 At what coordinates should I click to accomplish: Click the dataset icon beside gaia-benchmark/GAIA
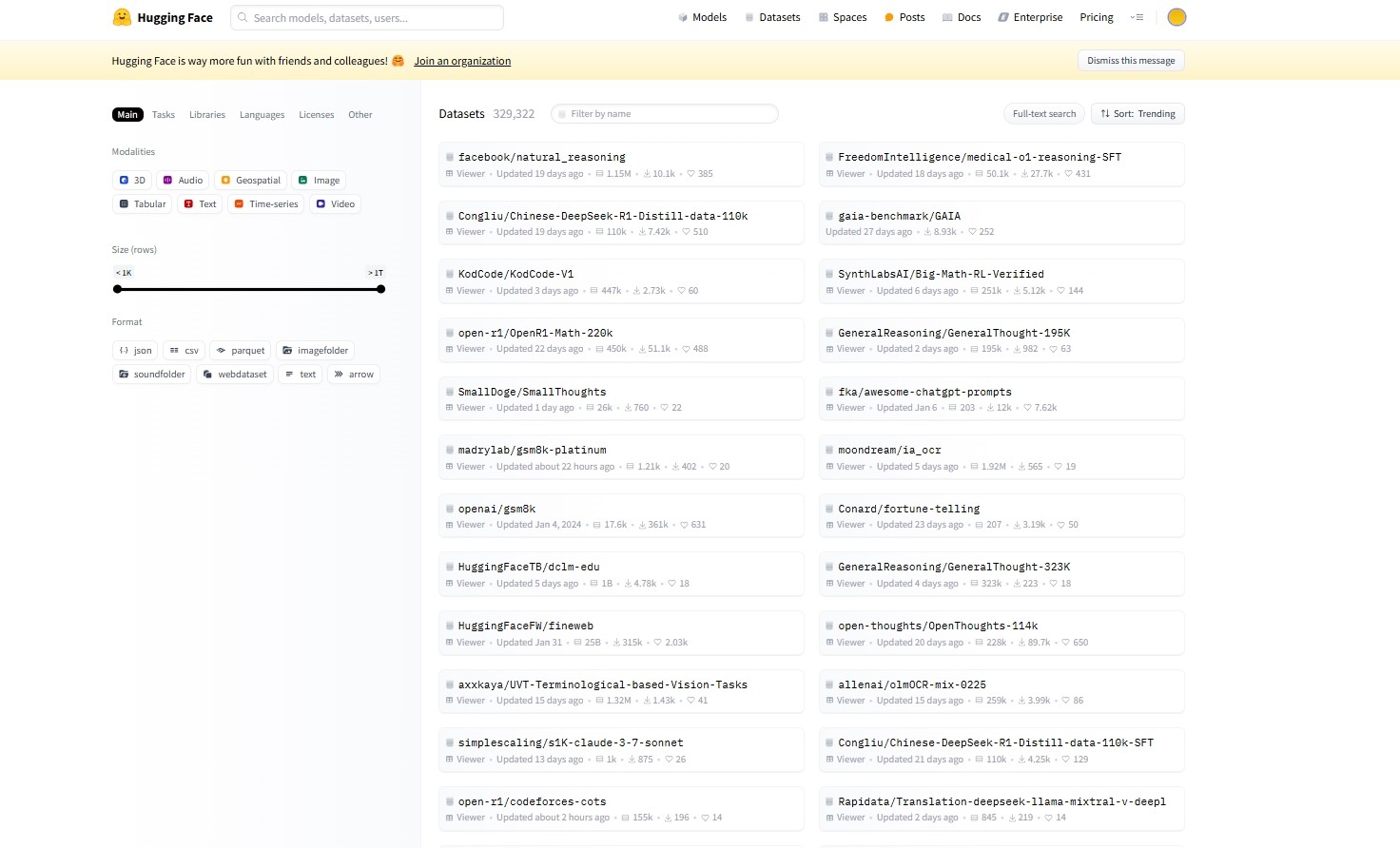(829, 216)
